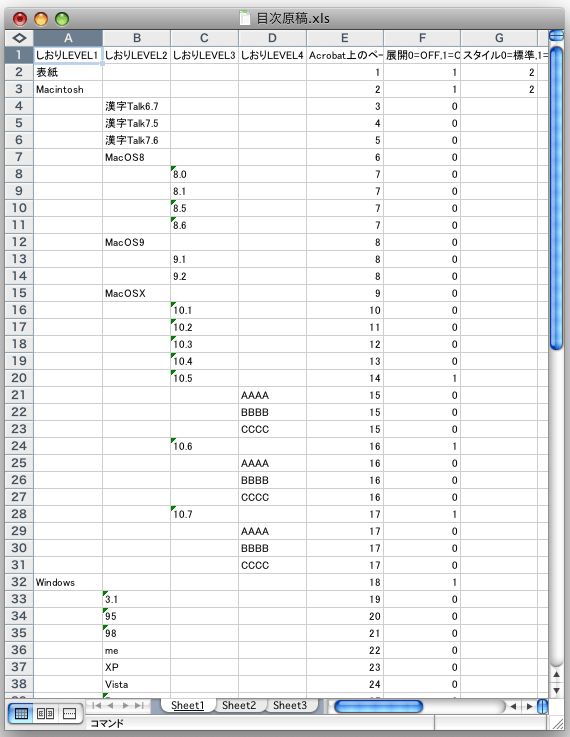Open the Sheet3 tab

click(x=290, y=705)
